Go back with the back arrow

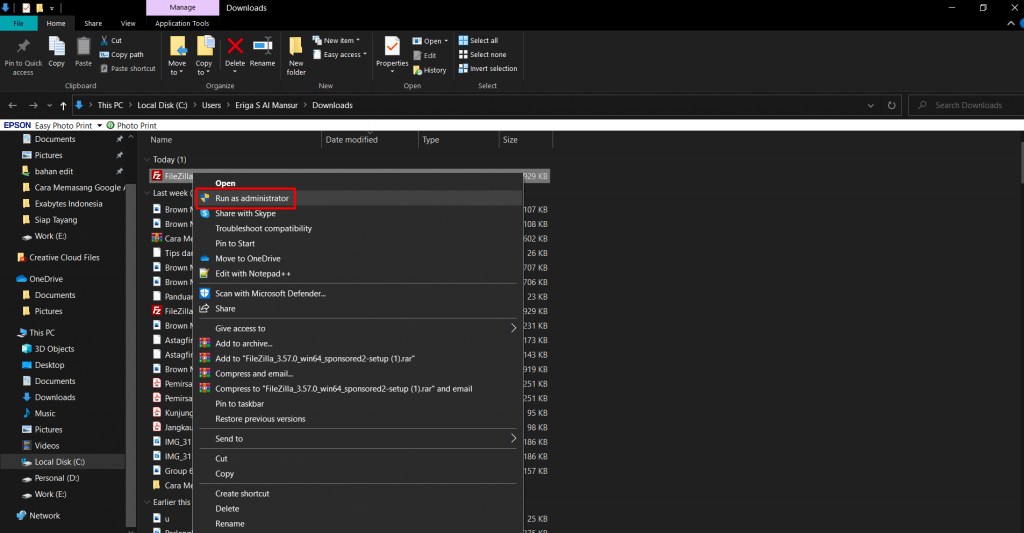[x=12, y=105]
